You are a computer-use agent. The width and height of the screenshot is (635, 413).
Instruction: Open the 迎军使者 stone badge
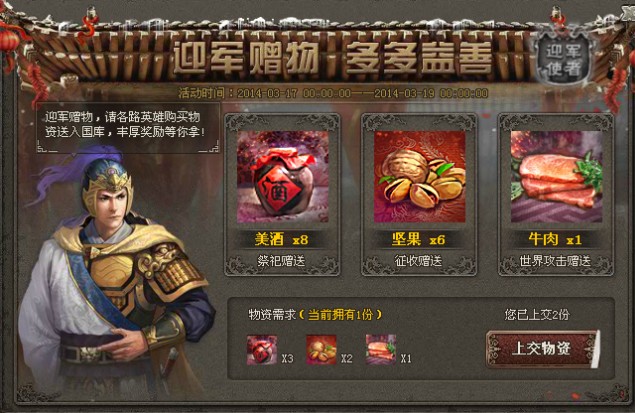point(563,60)
